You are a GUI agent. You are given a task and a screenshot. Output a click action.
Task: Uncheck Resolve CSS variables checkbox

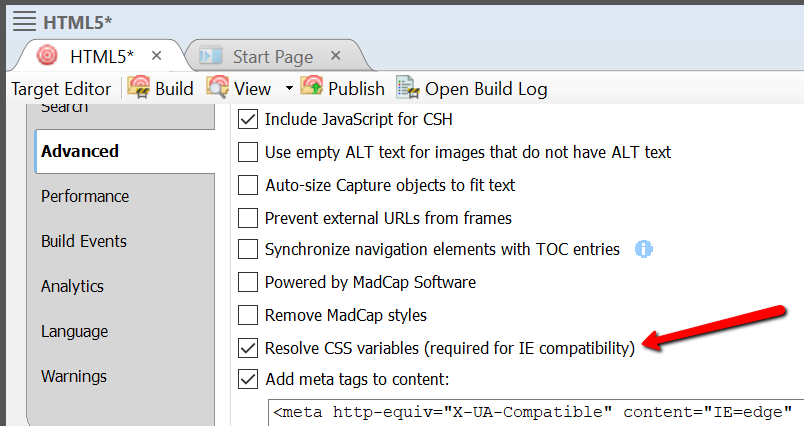248,348
